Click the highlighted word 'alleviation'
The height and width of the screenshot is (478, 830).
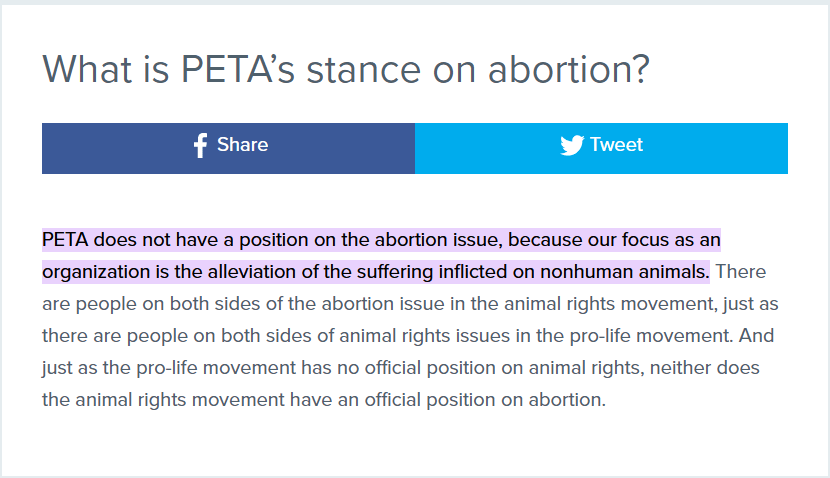coord(252,272)
